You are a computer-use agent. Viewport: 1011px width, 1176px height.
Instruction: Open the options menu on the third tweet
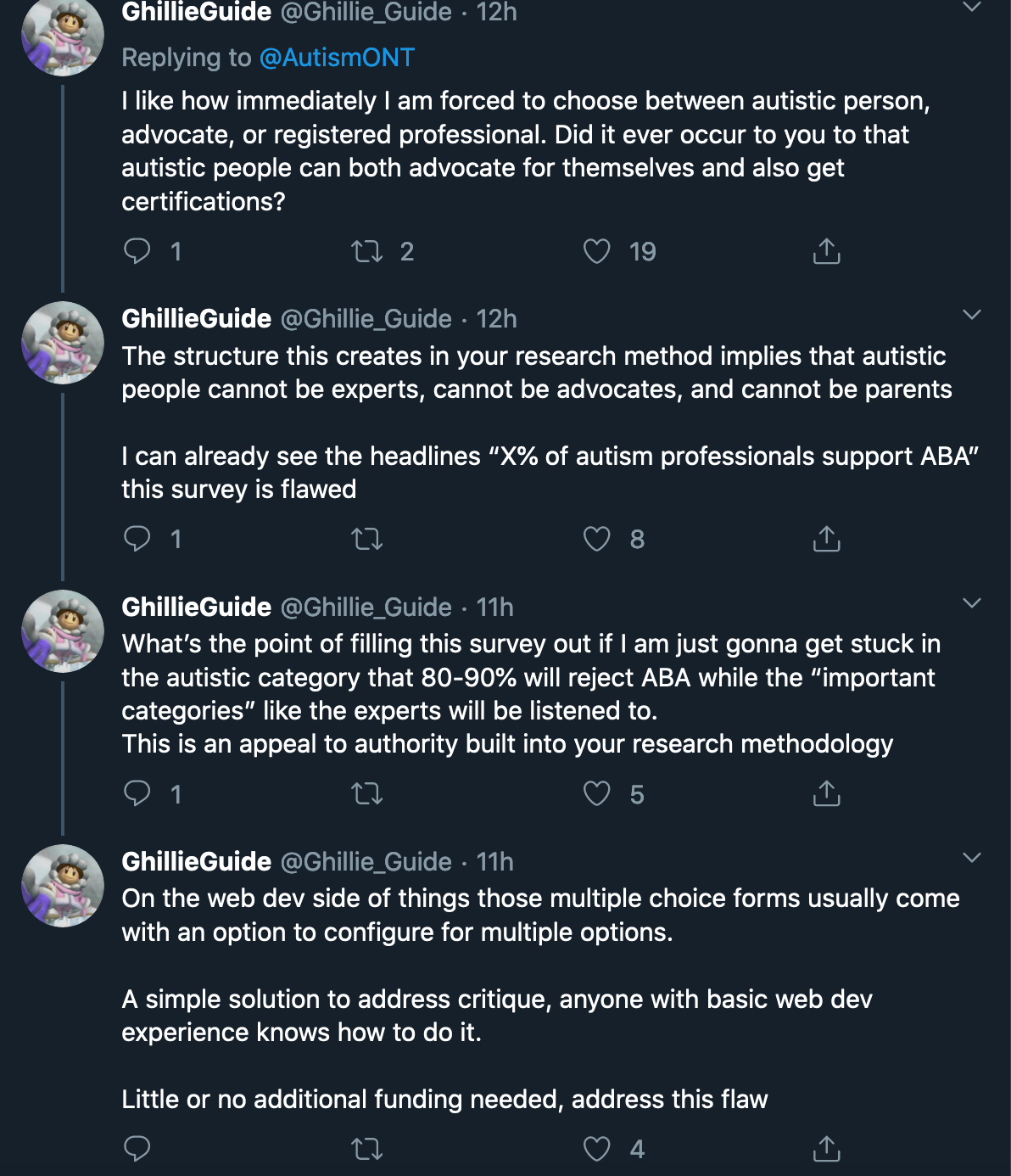point(972,602)
